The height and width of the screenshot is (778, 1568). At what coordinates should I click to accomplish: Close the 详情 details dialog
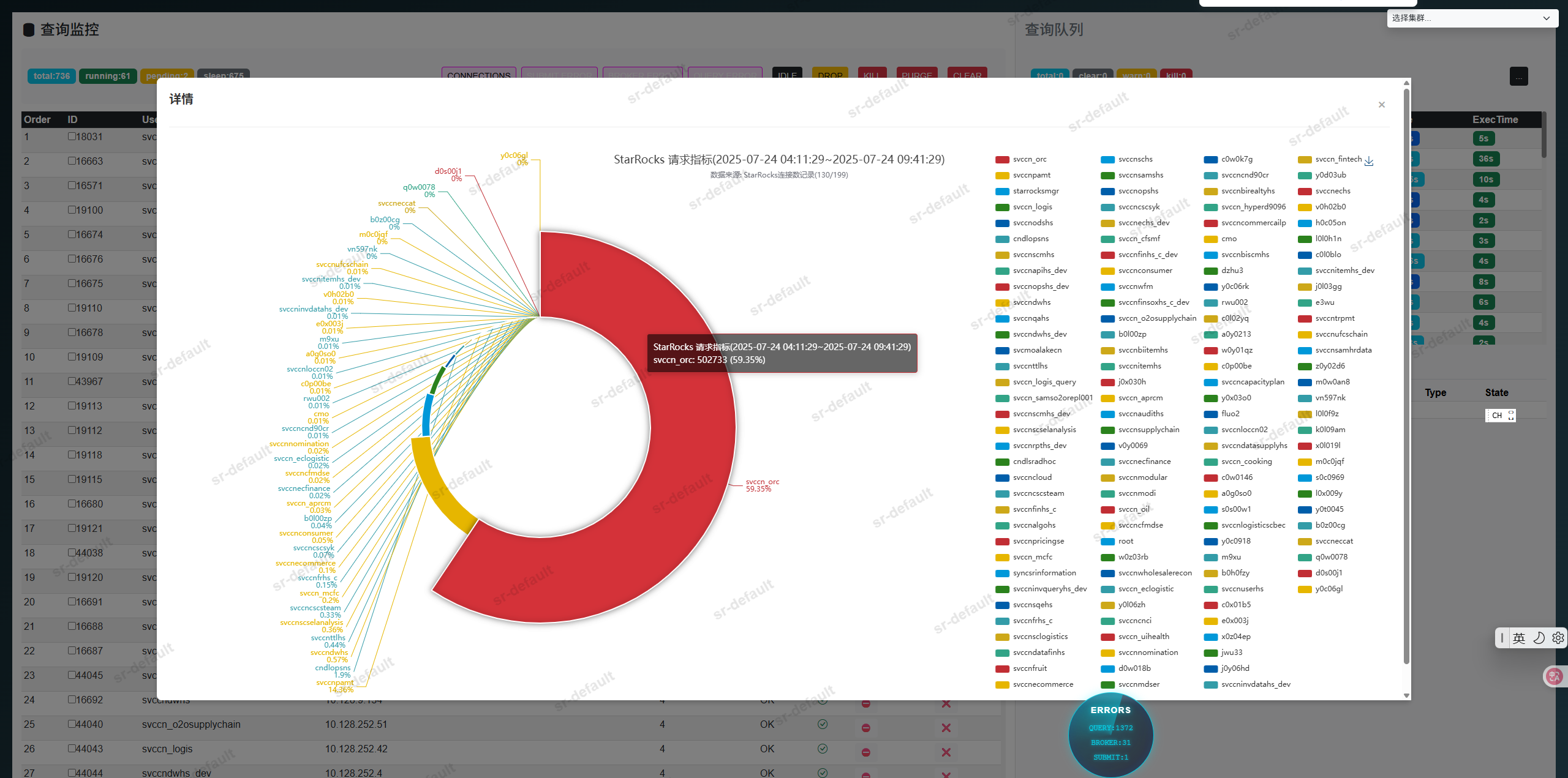tap(1381, 105)
